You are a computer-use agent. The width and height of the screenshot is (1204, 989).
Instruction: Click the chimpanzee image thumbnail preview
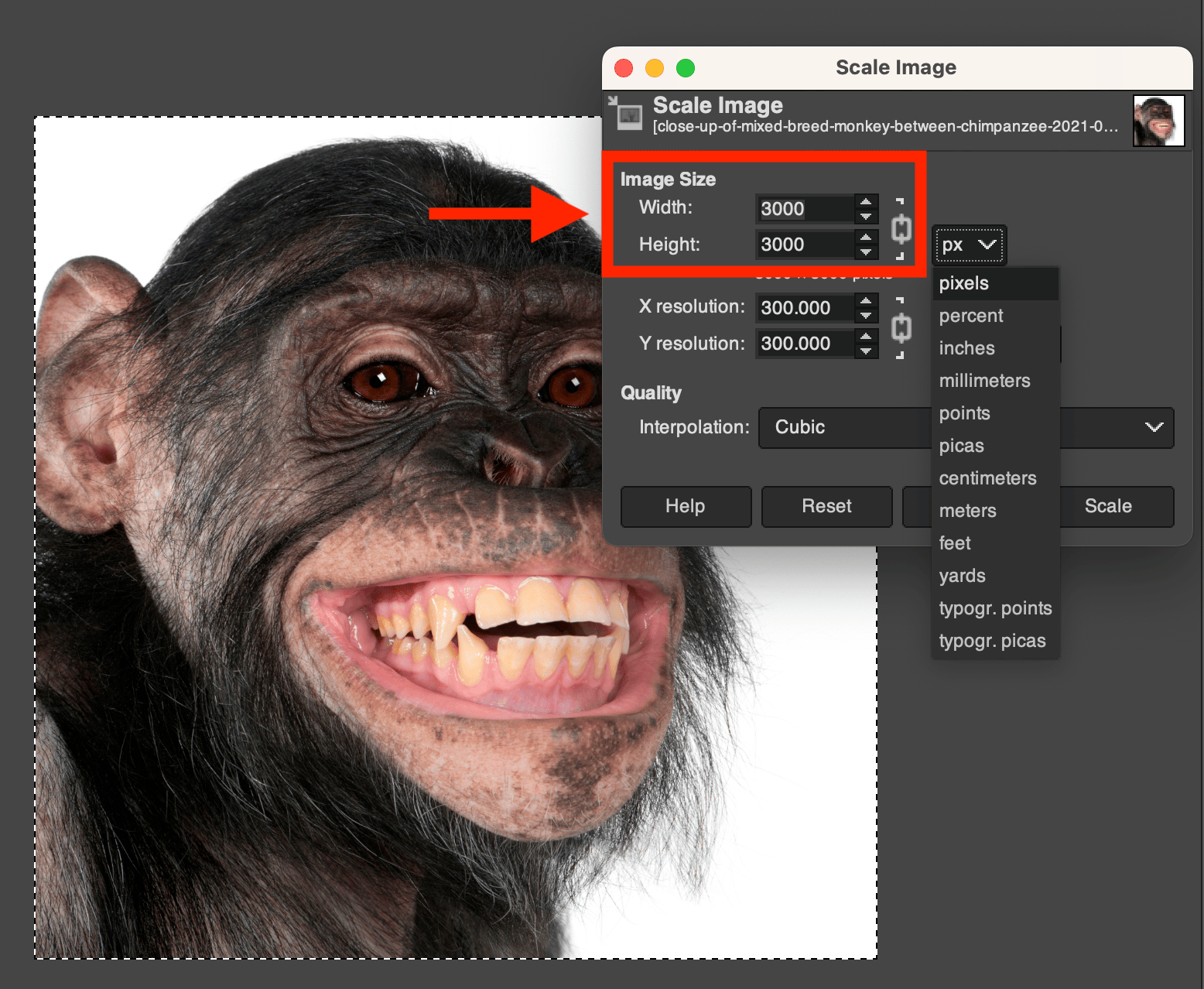tap(1158, 121)
